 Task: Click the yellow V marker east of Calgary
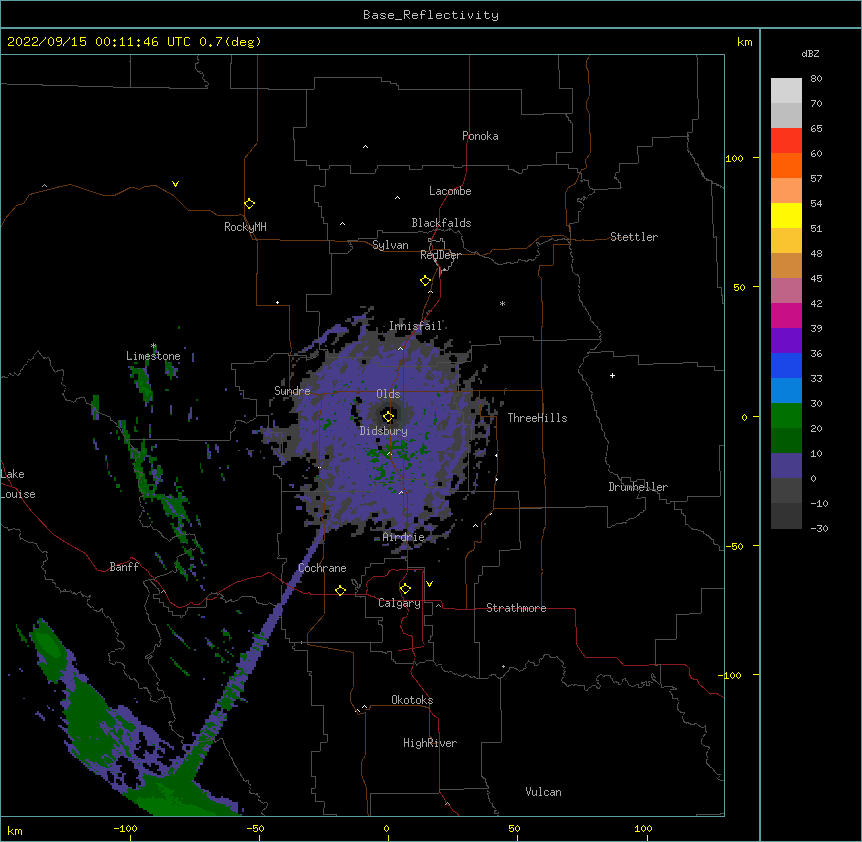(x=429, y=584)
